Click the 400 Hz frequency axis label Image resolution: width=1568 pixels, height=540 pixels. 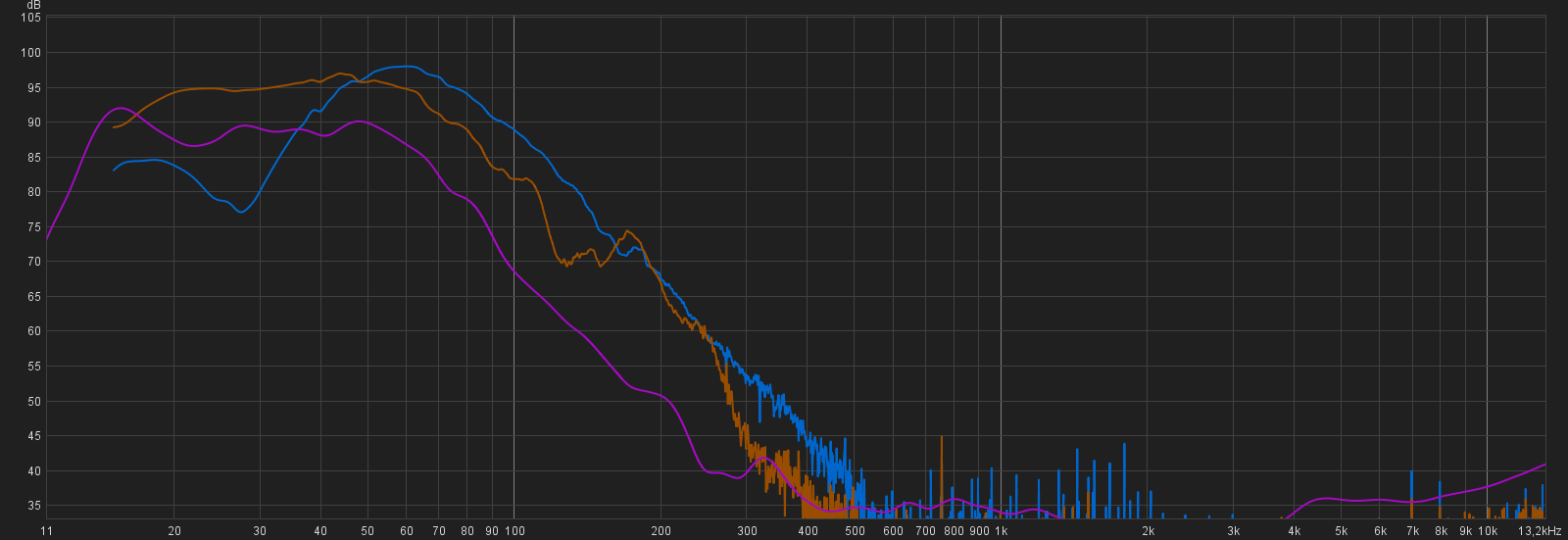point(808,531)
